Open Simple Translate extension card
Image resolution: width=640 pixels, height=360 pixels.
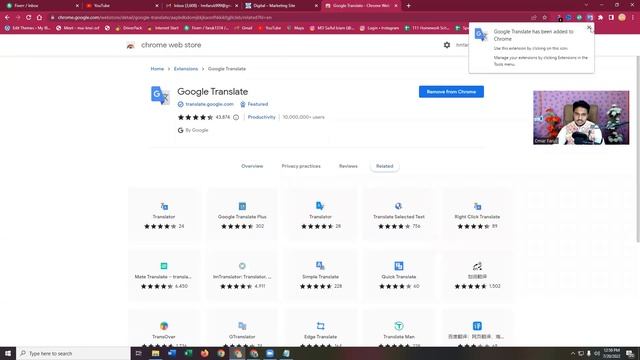point(320,275)
